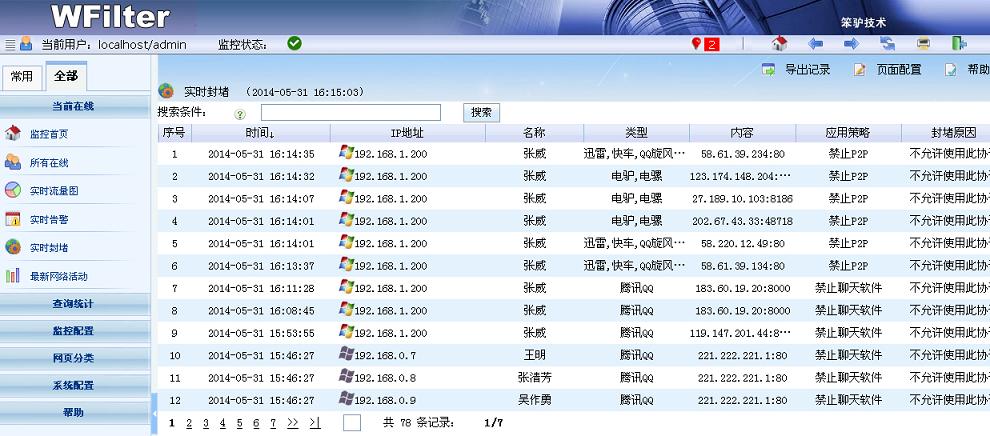Viewport: 990px width, 436px height.
Task: Open 实时流量图 in the sidebar
Action: (x=54, y=190)
